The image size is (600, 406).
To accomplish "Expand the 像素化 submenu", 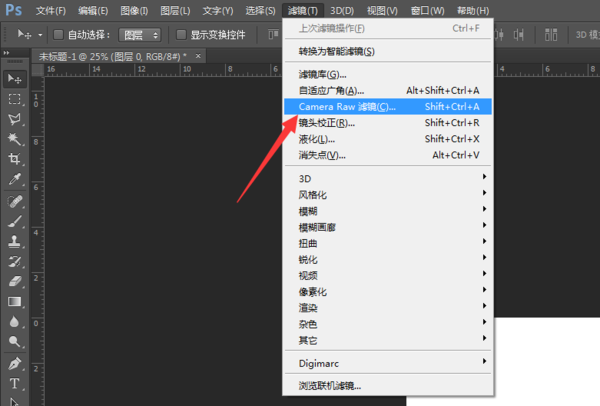I will pyautogui.click(x=388, y=292).
